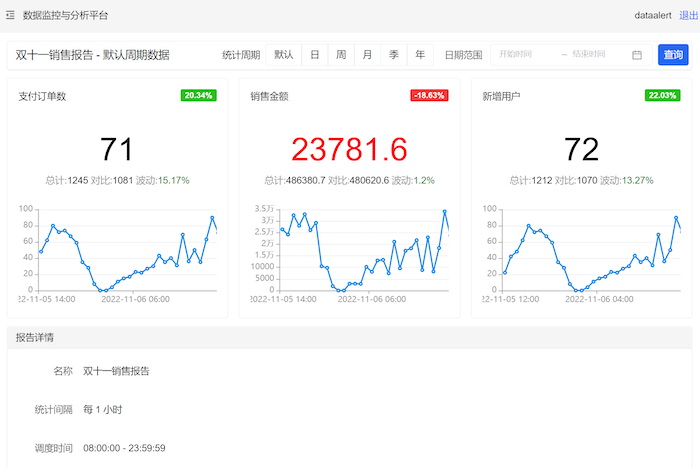Click the red -18.63% badge
The image size is (700, 468).
[x=429, y=95]
